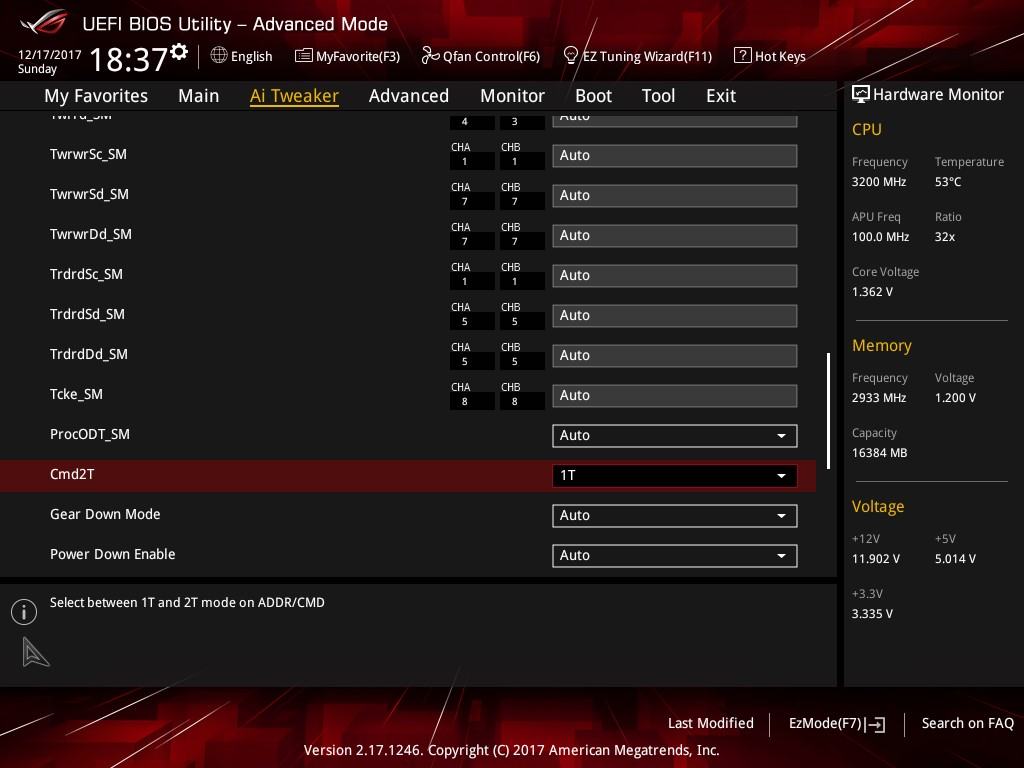Image resolution: width=1024 pixels, height=768 pixels.
Task: Select the Gear Down Mode label
Action: click(105, 514)
